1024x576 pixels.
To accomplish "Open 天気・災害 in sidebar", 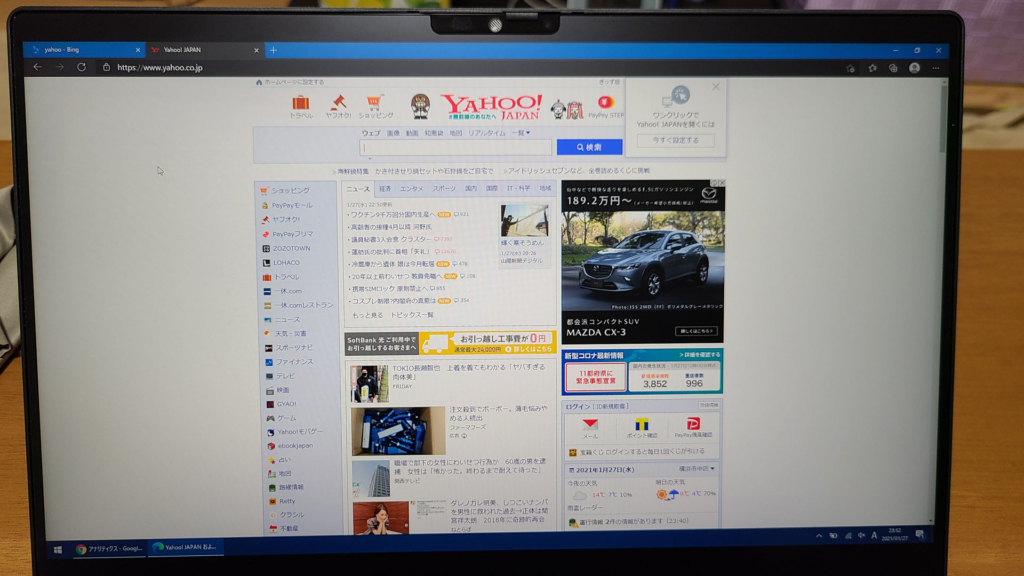I will coord(290,334).
